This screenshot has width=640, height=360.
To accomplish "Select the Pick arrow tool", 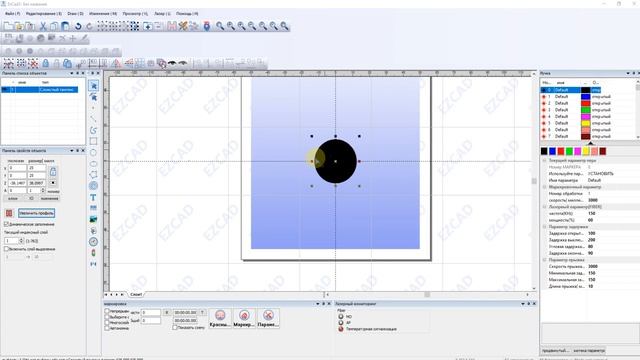I will (93, 86).
